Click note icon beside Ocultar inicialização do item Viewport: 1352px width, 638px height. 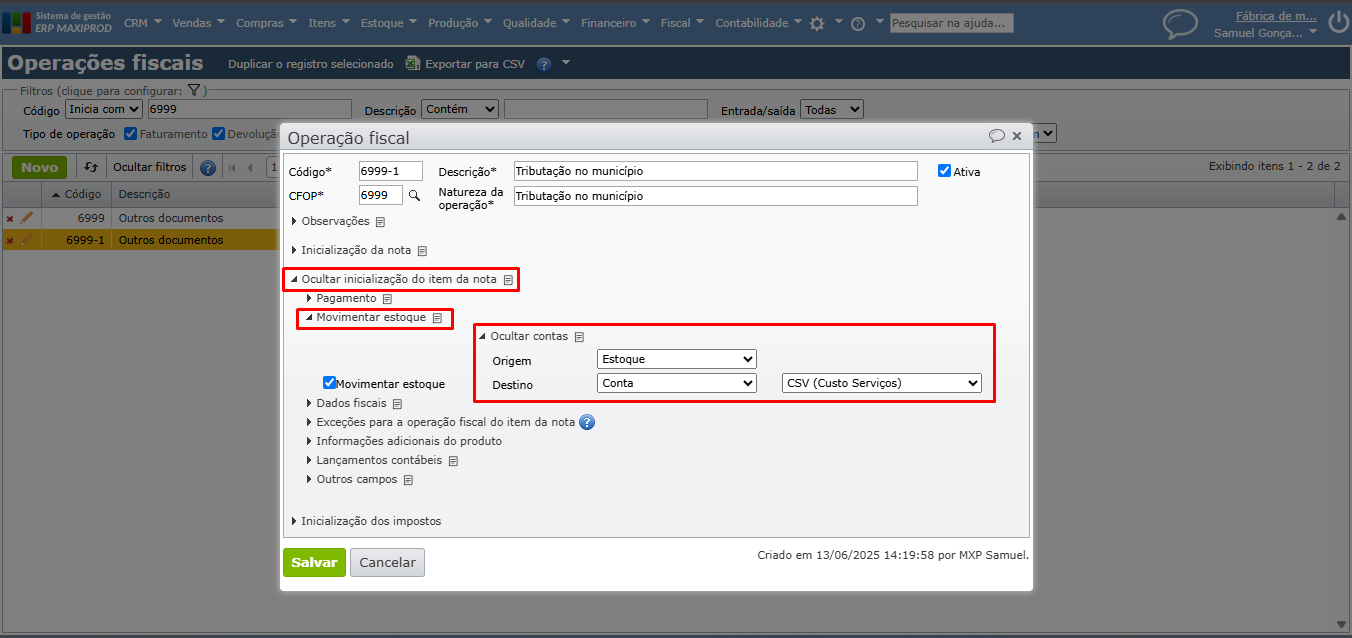coord(508,280)
